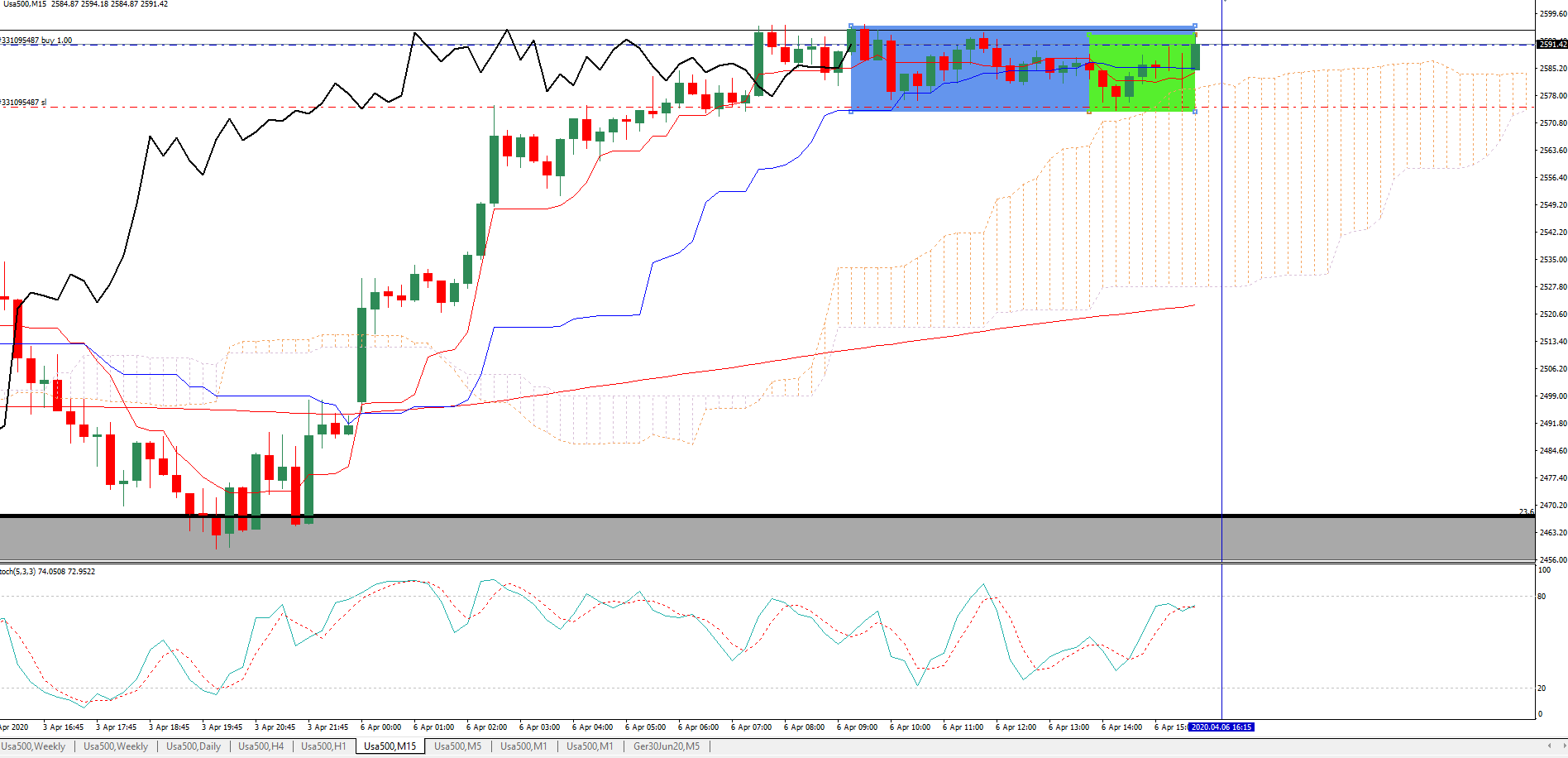This screenshot has height=758, width=1568.
Task: Select the Usa500,H1 chart tab
Action: [323, 746]
